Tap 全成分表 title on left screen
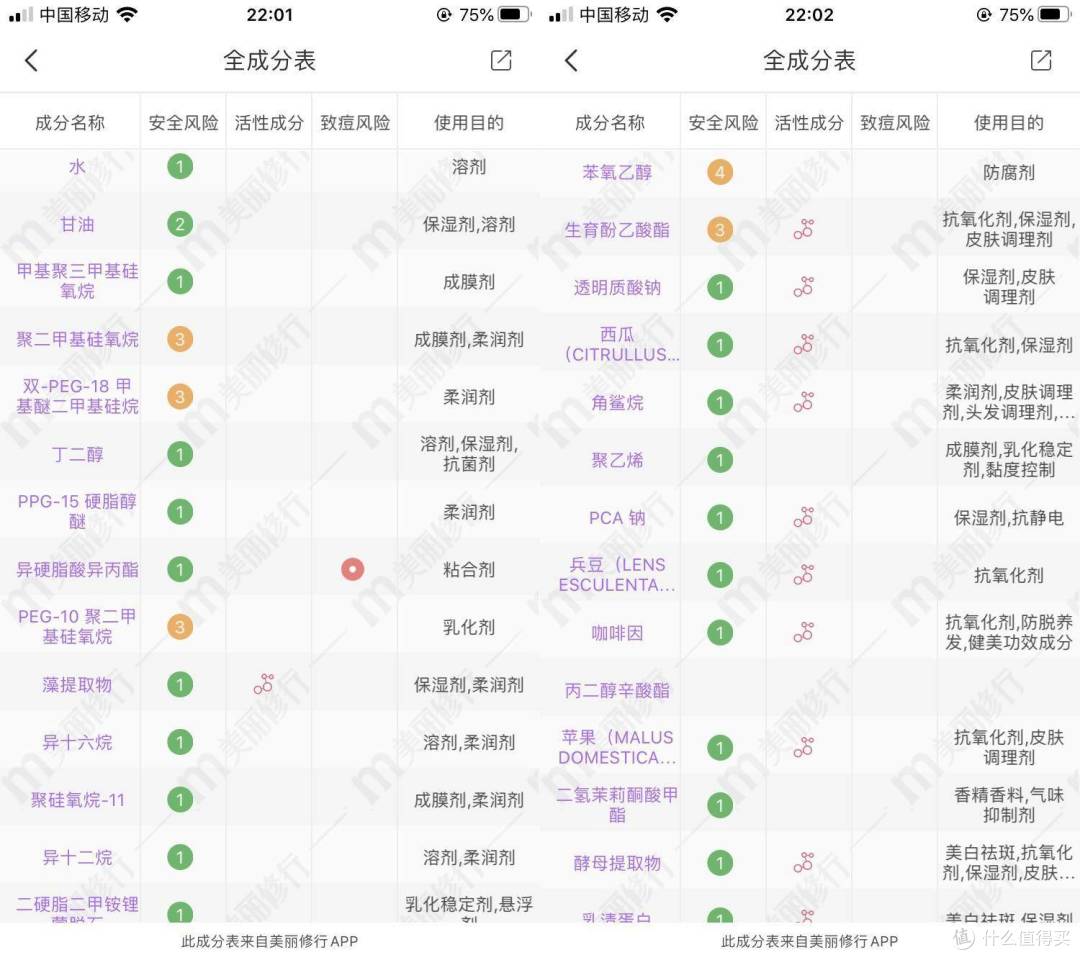This screenshot has width=1080, height=960. (269, 61)
